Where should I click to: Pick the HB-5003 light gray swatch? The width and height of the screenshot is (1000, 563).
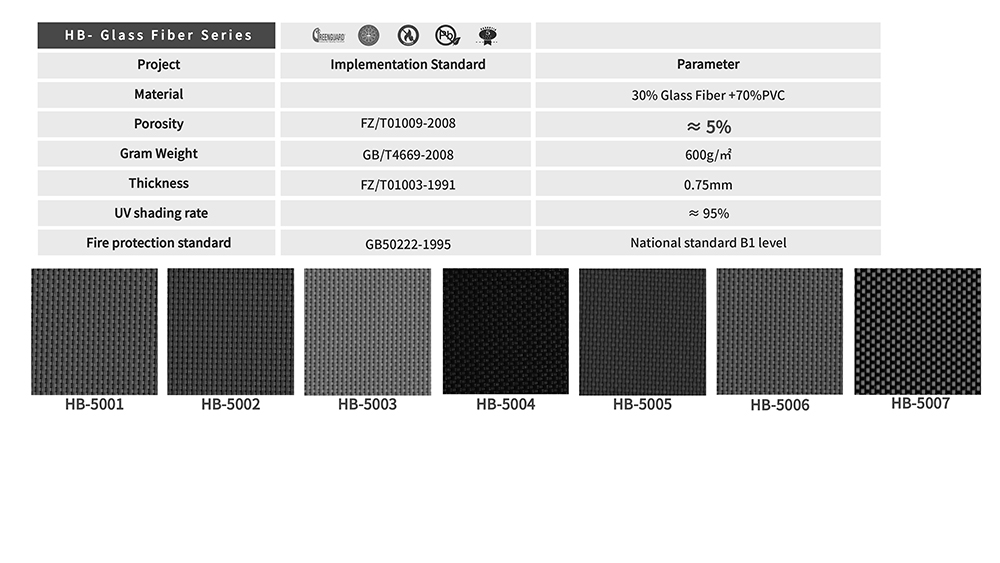click(367, 331)
